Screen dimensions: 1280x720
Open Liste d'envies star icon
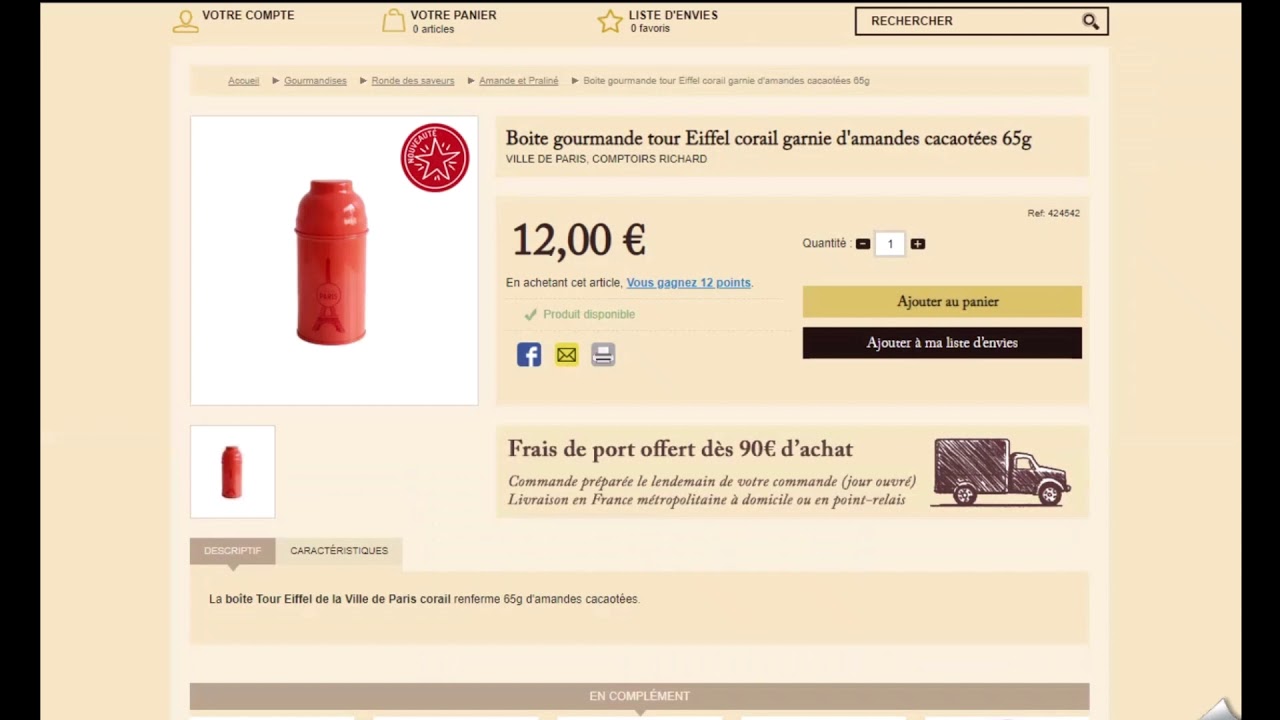coord(610,21)
